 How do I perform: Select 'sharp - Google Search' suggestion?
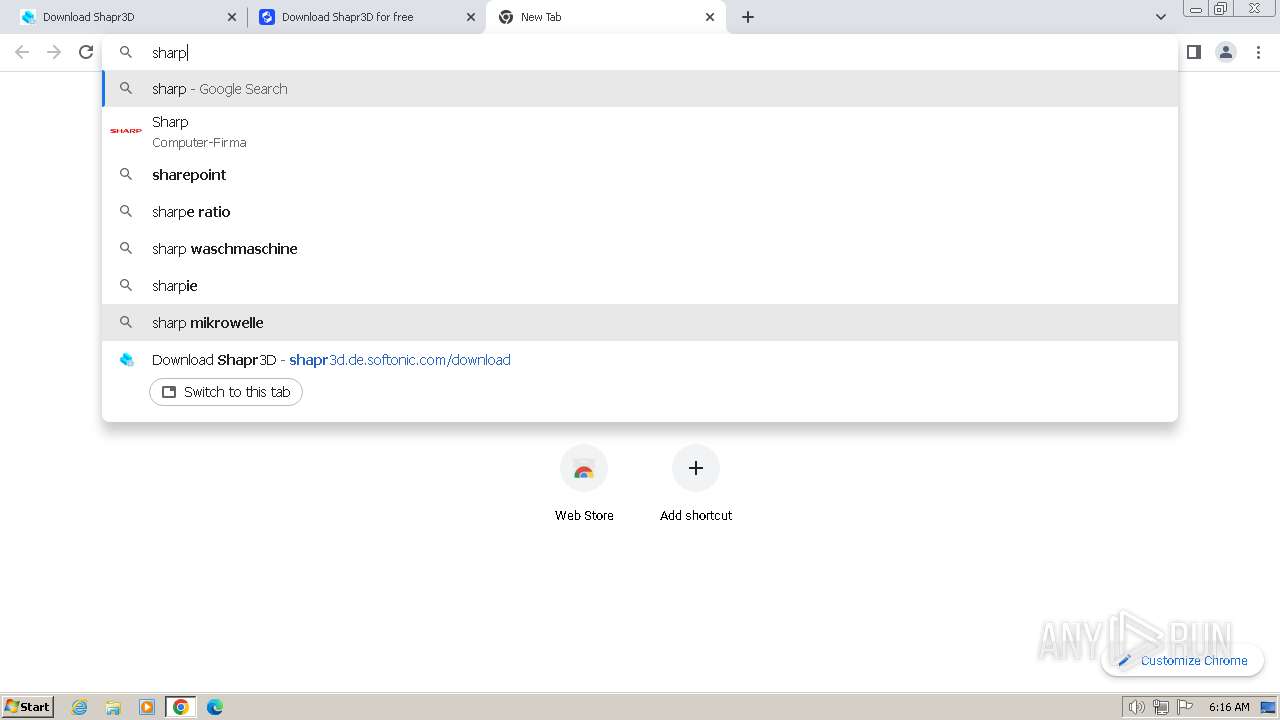point(640,88)
